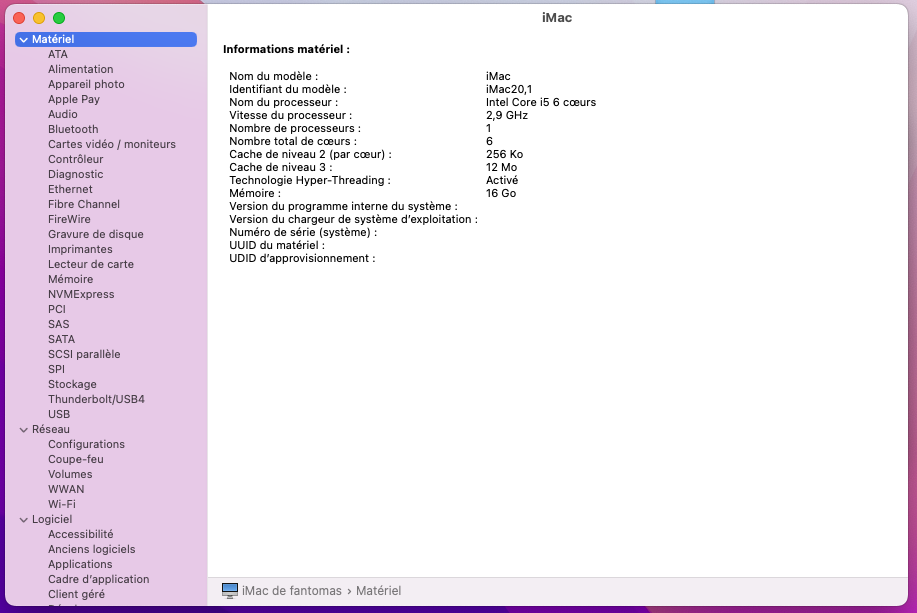Image resolution: width=917 pixels, height=613 pixels.
Task: Select Fibre Channel entry
Action: [x=84, y=204]
